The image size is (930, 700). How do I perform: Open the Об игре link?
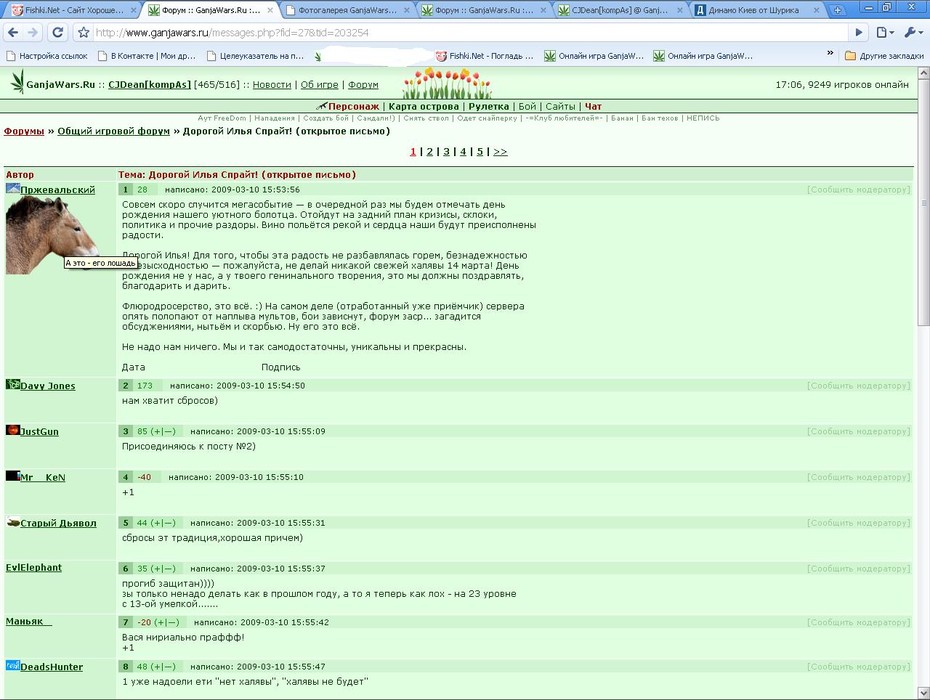[x=319, y=85]
